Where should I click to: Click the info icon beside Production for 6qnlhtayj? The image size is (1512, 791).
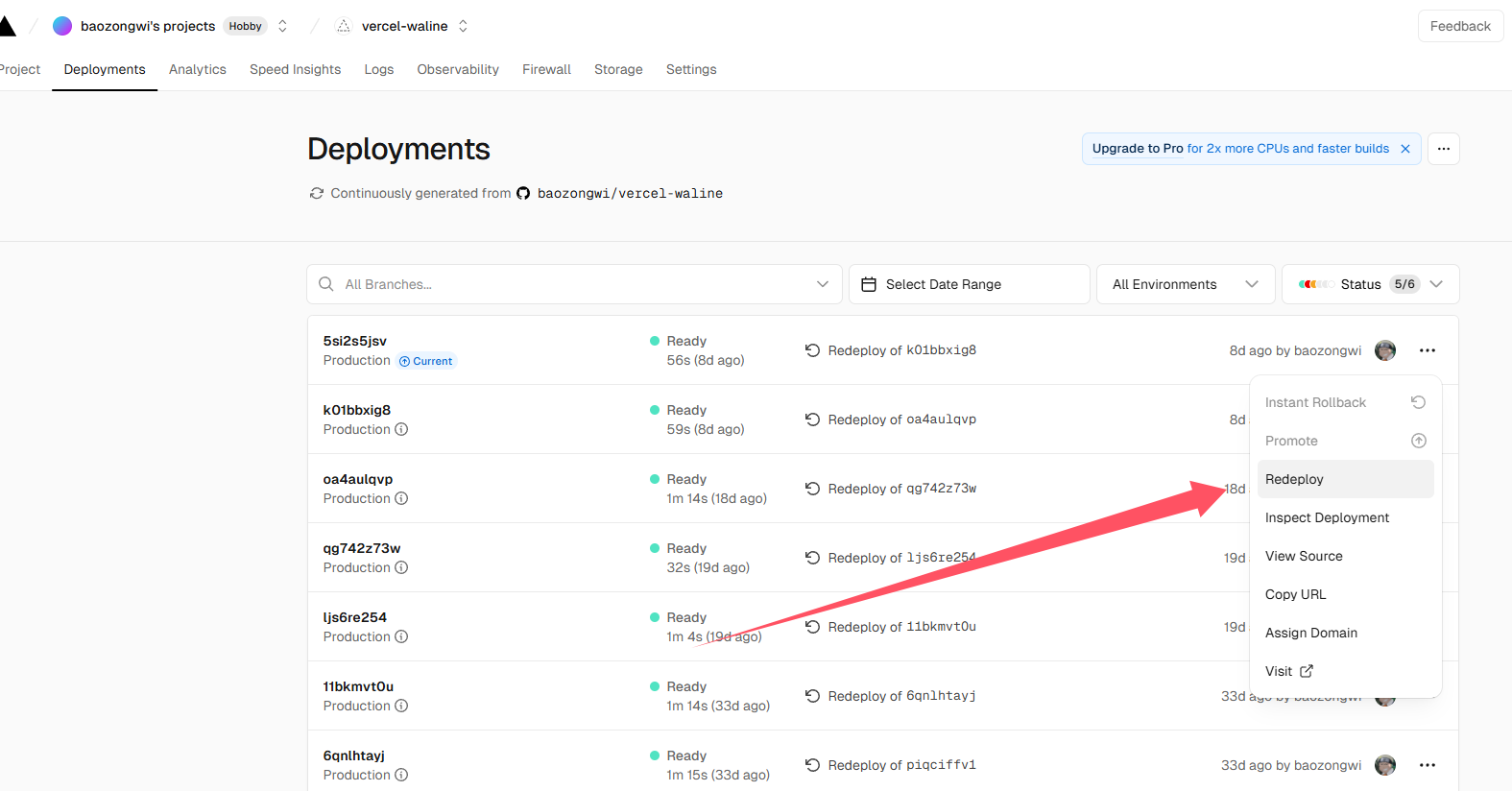tap(401, 775)
